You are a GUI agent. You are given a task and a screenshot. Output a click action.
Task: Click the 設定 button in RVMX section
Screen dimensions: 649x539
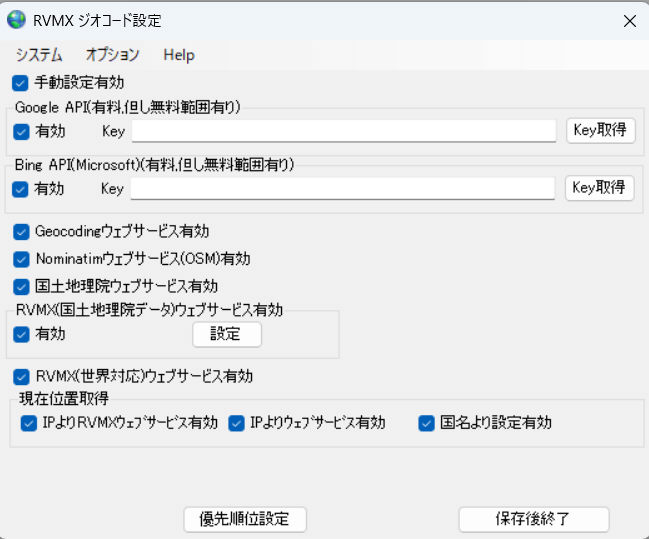[x=226, y=334]
